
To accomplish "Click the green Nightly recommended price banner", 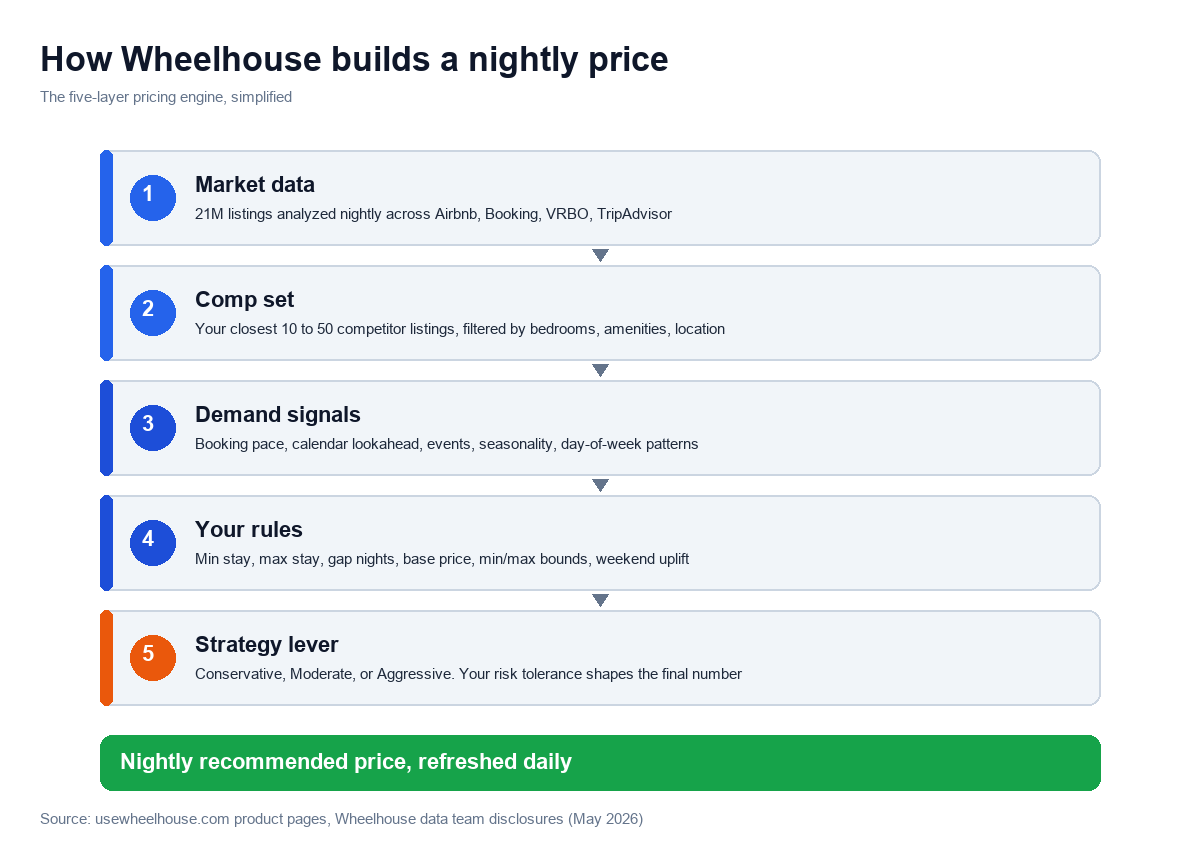I will (x=600, y=763).
